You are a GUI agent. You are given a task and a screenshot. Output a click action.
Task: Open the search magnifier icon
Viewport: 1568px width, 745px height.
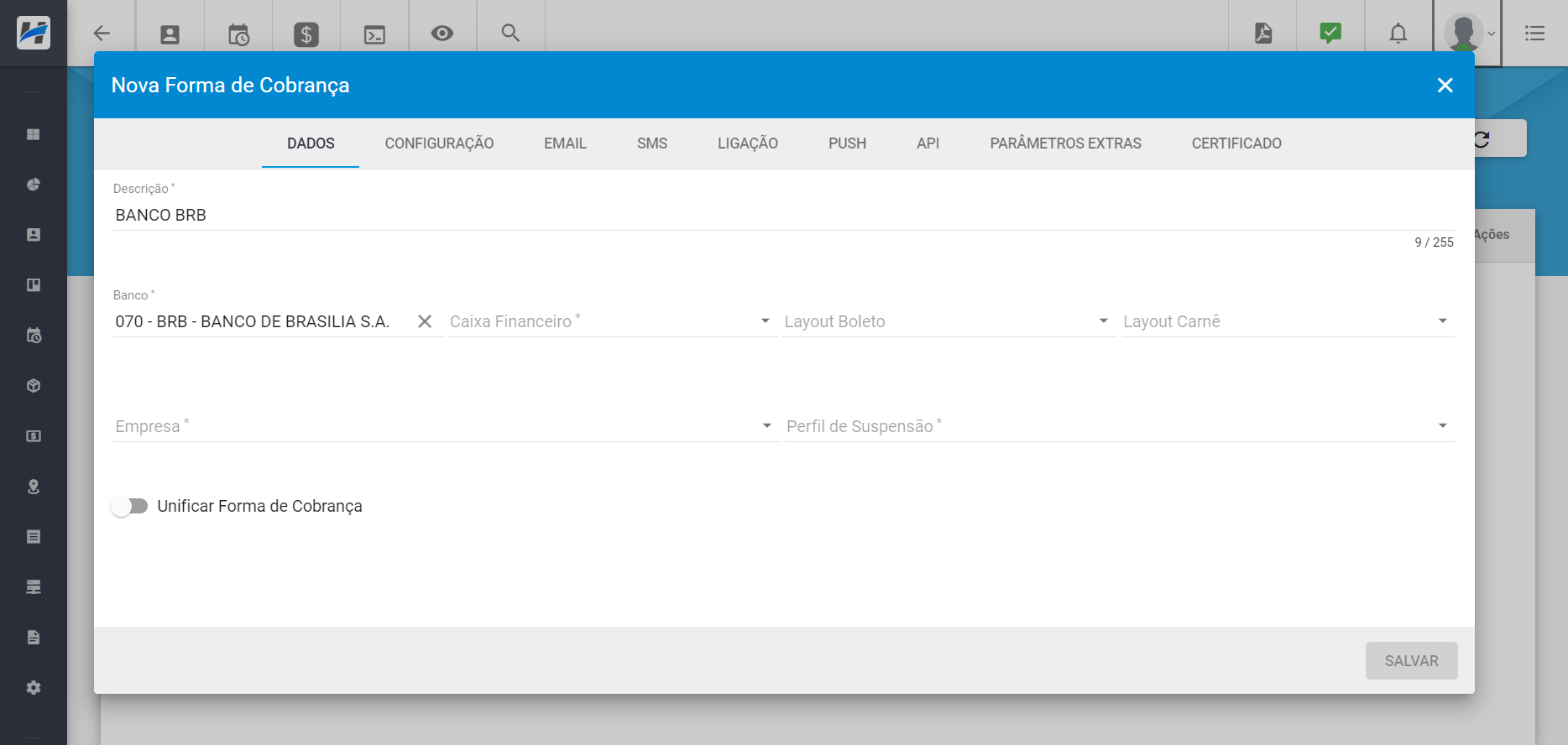point(510,33)
